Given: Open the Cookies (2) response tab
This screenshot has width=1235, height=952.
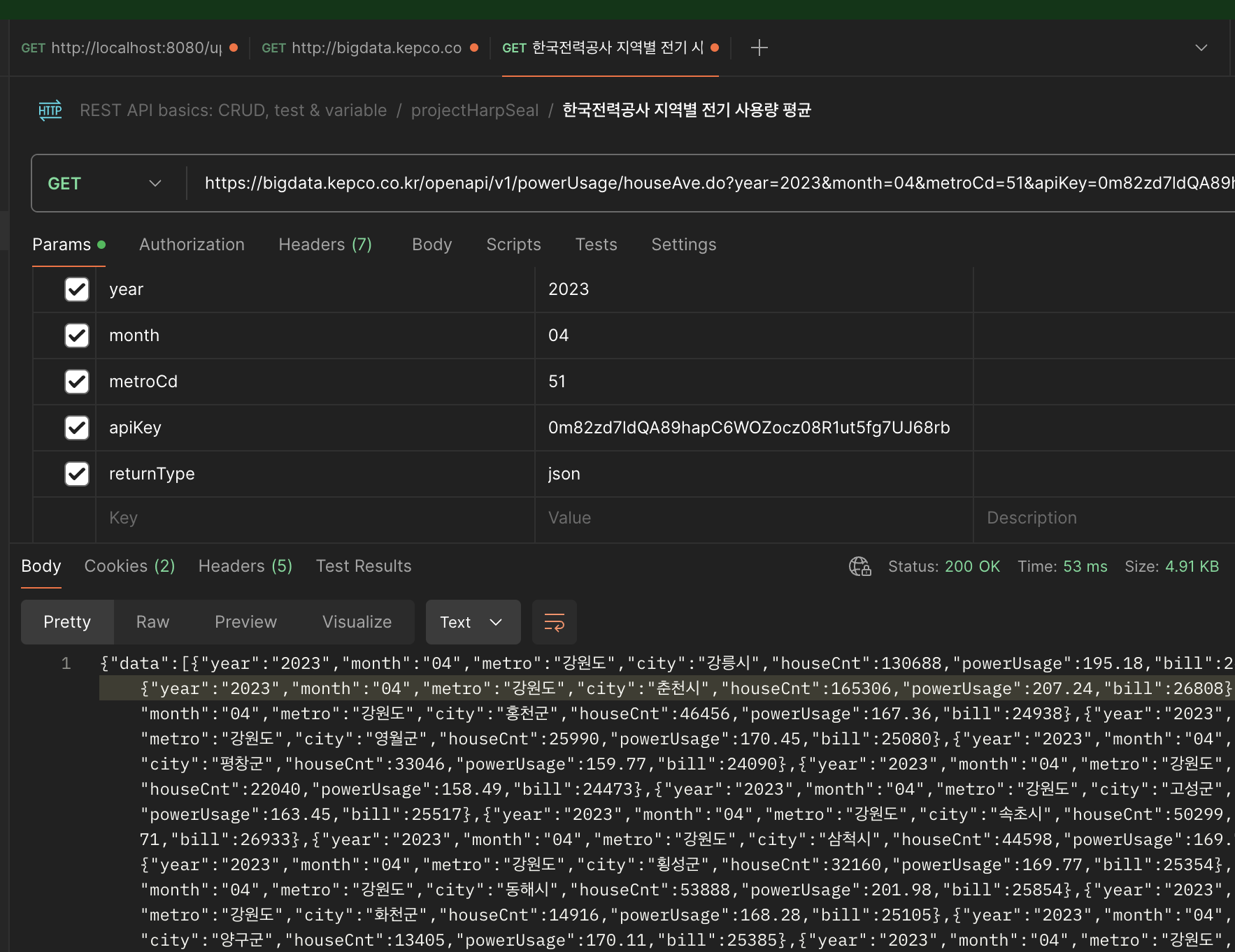Looking at the screenshot, I should point(130,566).
